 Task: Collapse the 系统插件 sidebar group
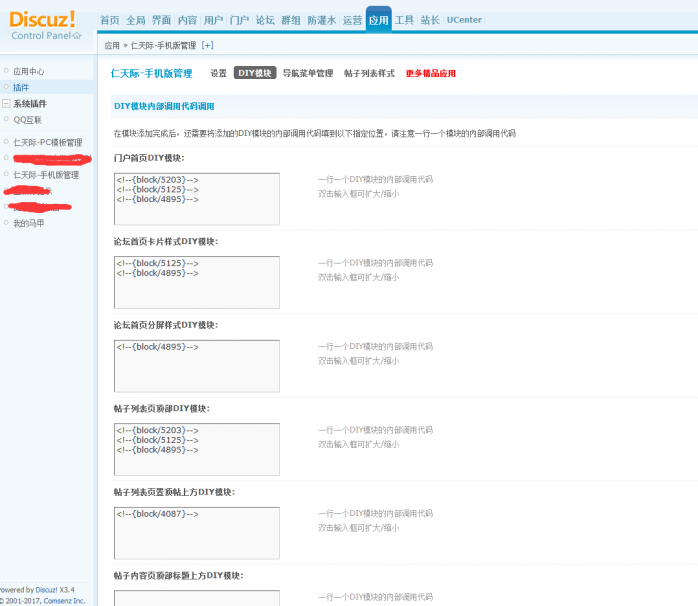(6, 104)
